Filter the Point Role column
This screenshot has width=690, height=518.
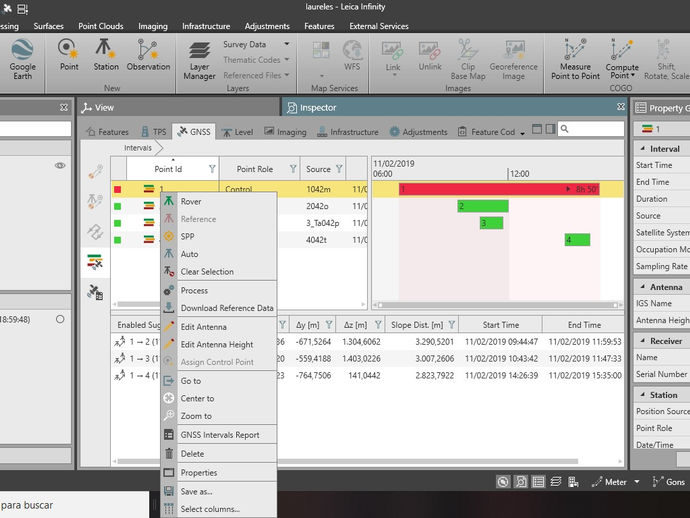293,169
